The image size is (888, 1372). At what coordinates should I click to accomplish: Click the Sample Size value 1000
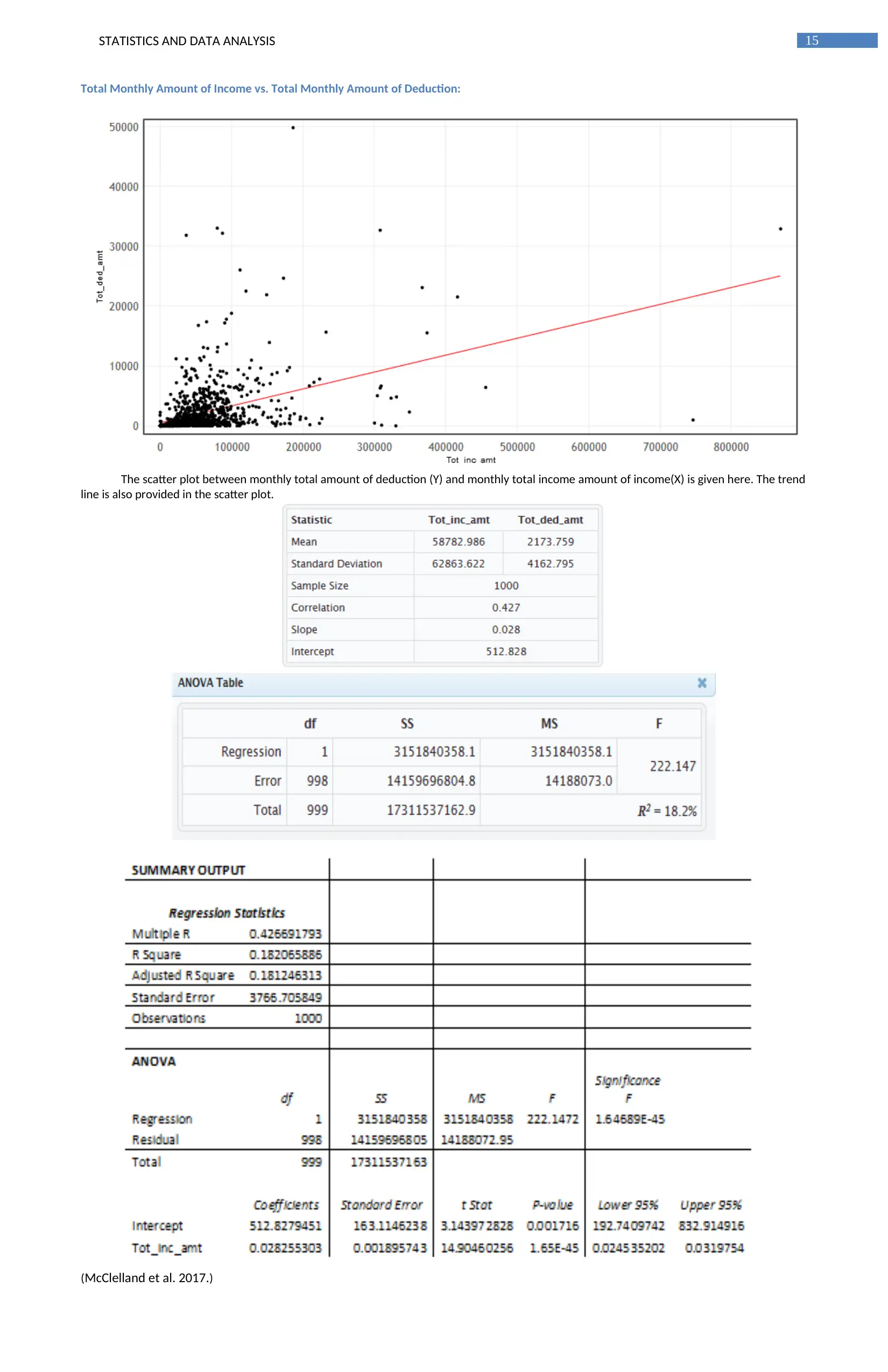pyautogui.click(x=506, y=585)
